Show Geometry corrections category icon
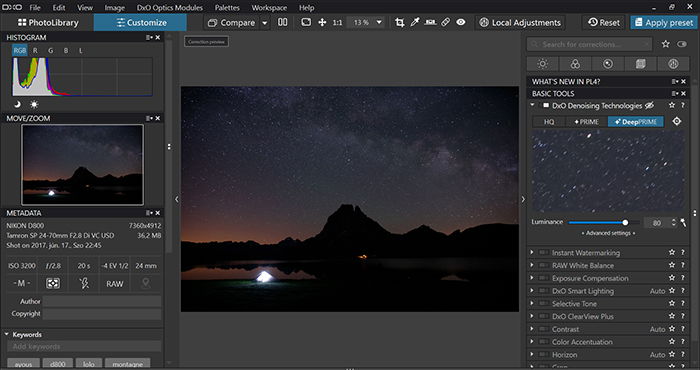700x370 pixels. pos(640,64)
